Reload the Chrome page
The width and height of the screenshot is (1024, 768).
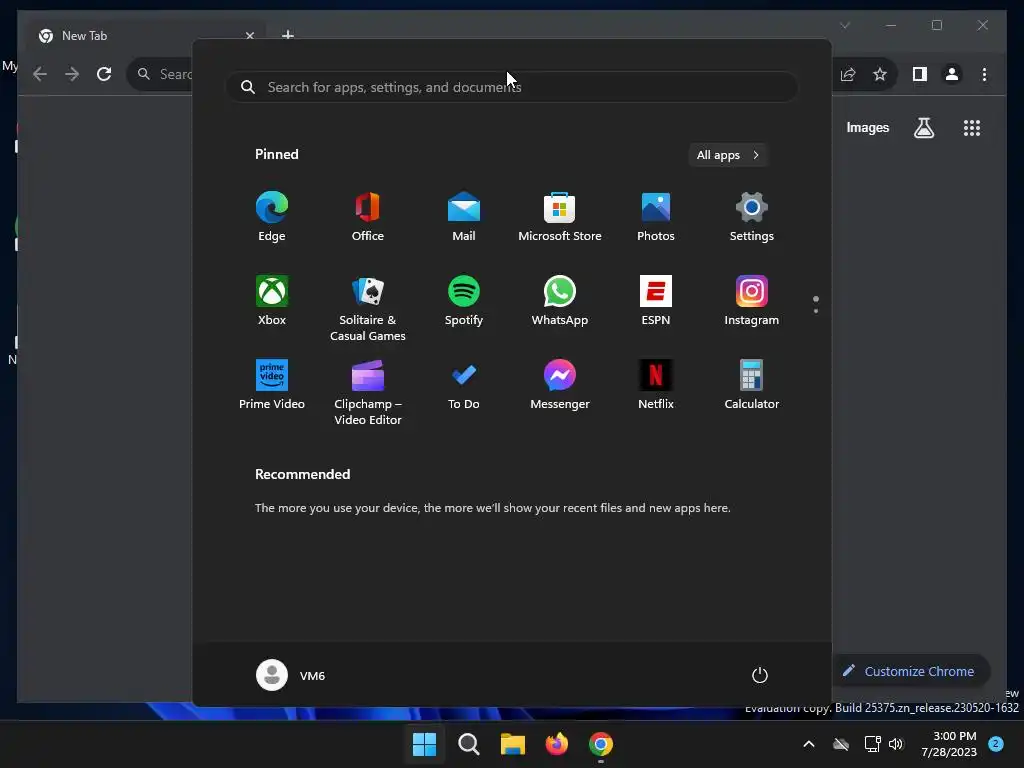click(104, 74)
